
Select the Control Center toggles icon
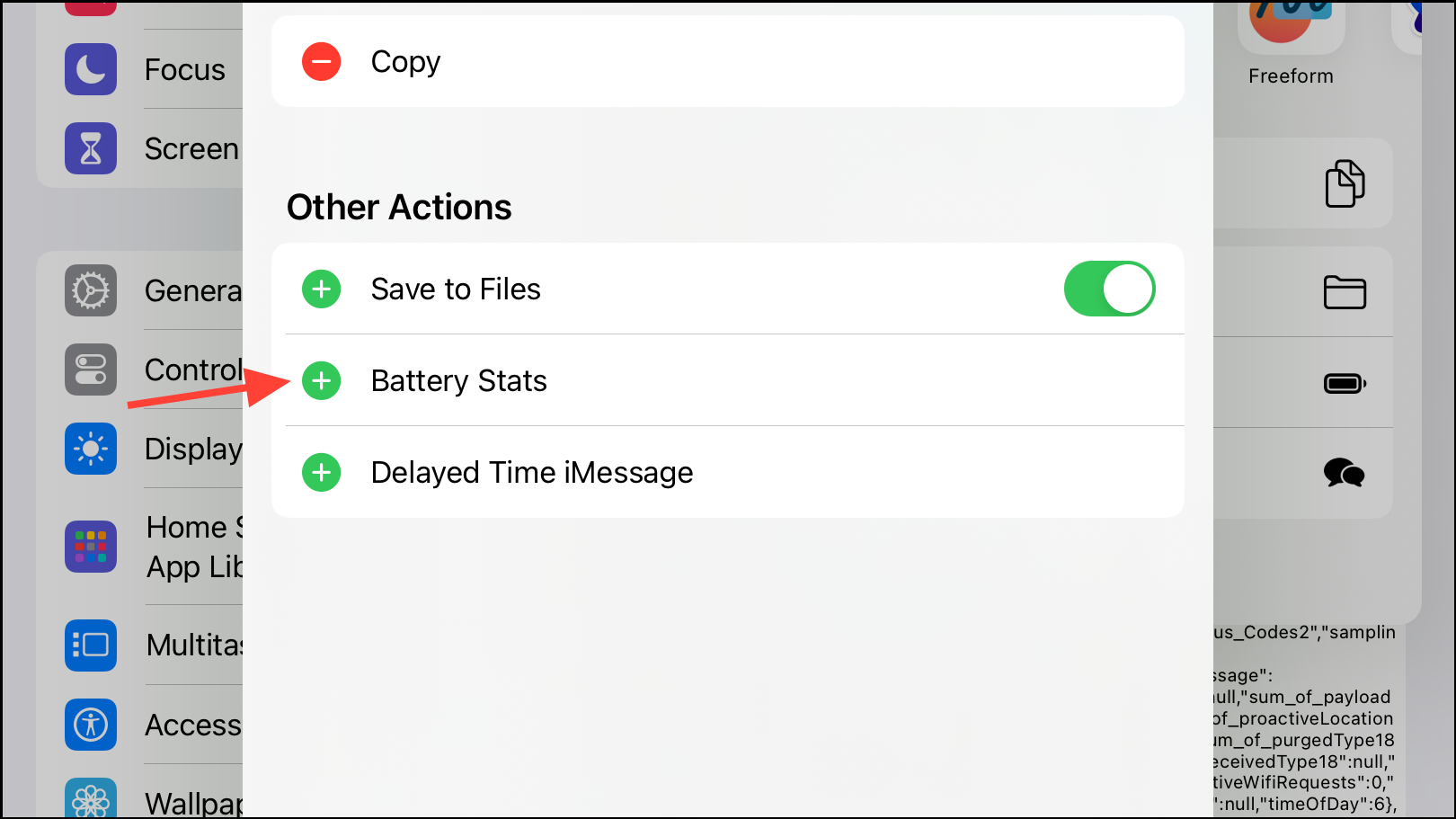(x=90, y=369)
